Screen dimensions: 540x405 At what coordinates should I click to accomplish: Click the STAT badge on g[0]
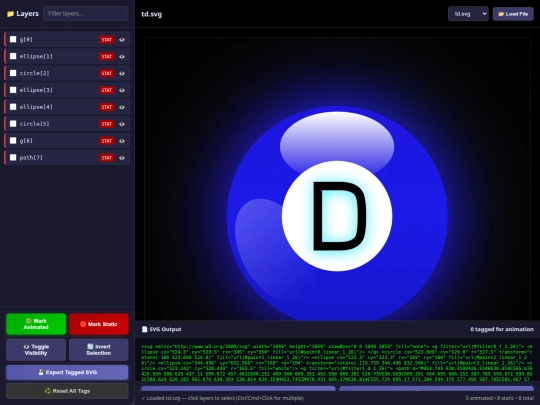[107, 40]
